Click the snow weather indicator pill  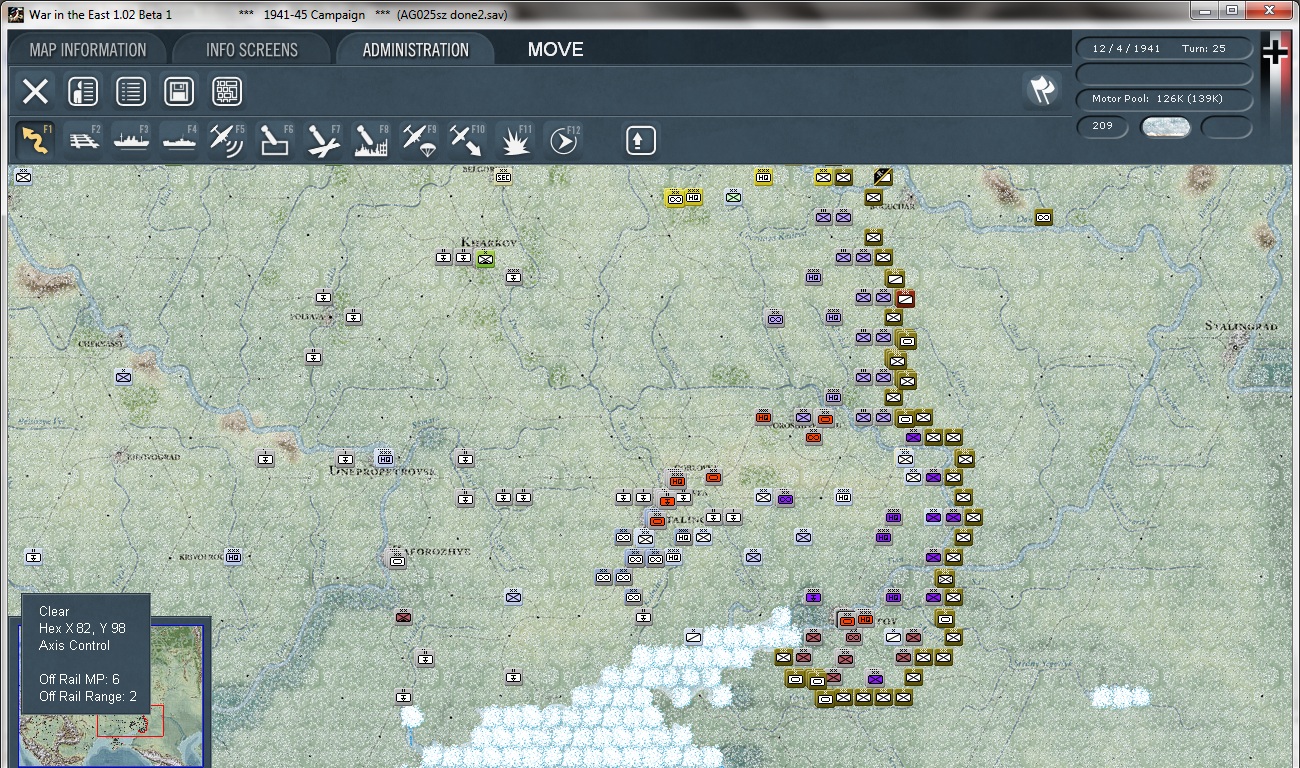[x=1166, y=127]
